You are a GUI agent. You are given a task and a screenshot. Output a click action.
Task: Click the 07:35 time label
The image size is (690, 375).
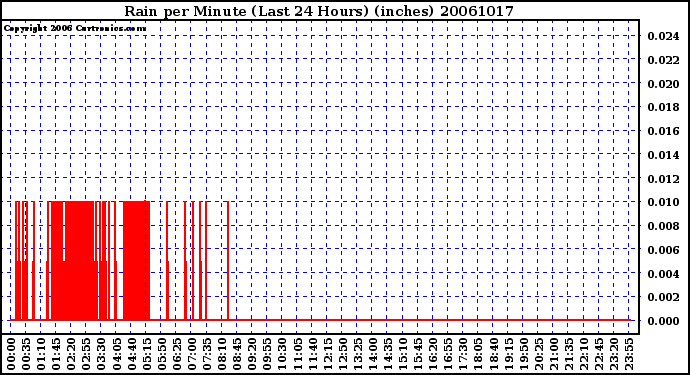[x=207, y=354]
